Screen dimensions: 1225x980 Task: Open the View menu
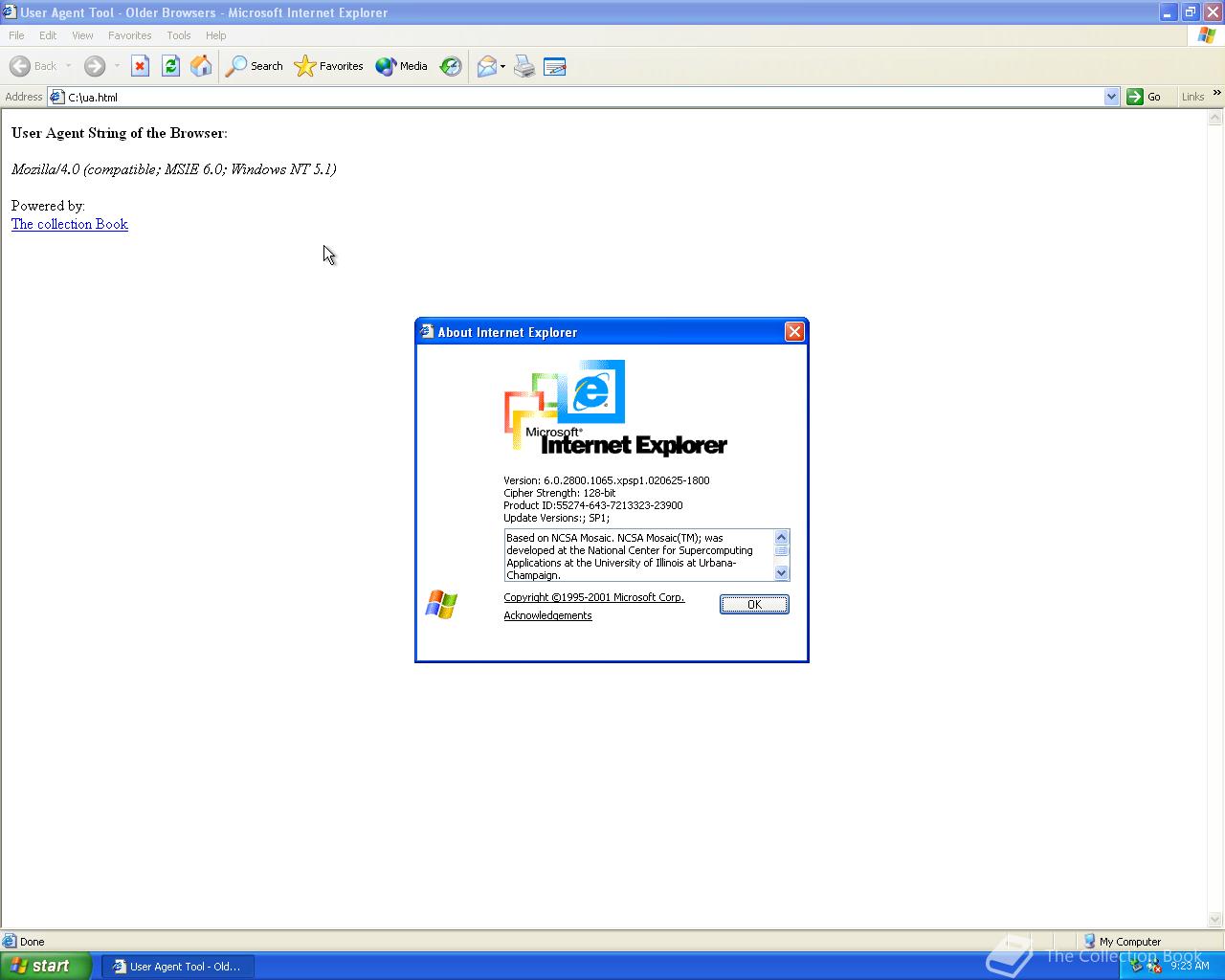coord(82,35)
